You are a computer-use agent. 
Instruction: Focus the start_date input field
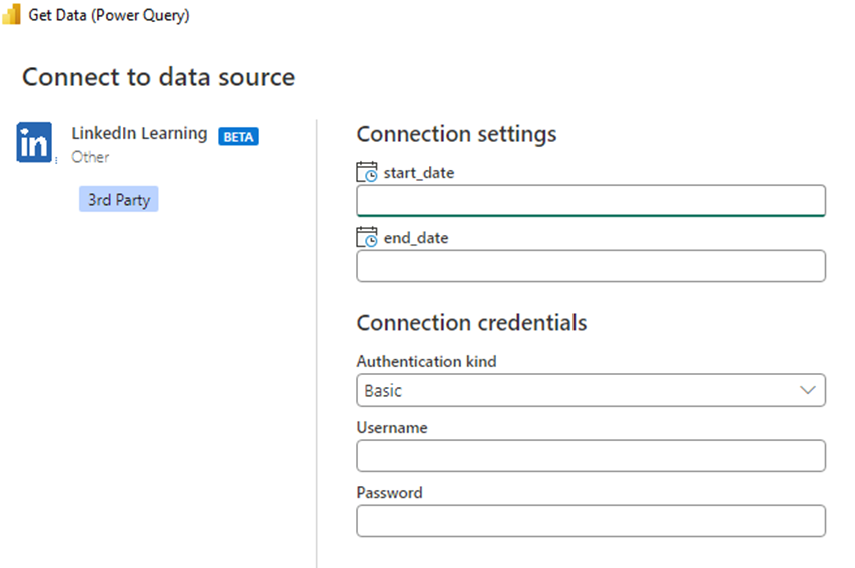591,200
